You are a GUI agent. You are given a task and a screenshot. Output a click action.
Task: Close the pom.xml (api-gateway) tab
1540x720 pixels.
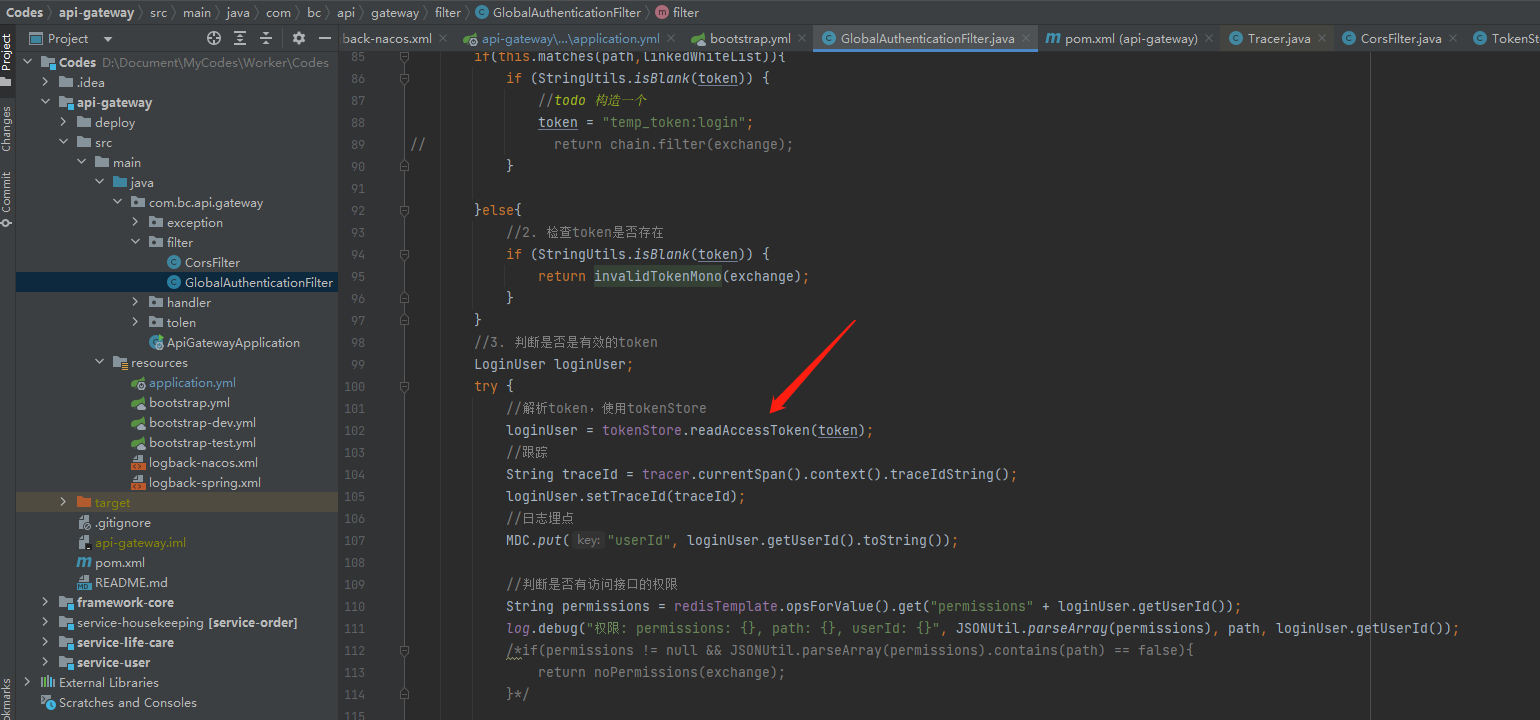tap(1210, 38)
